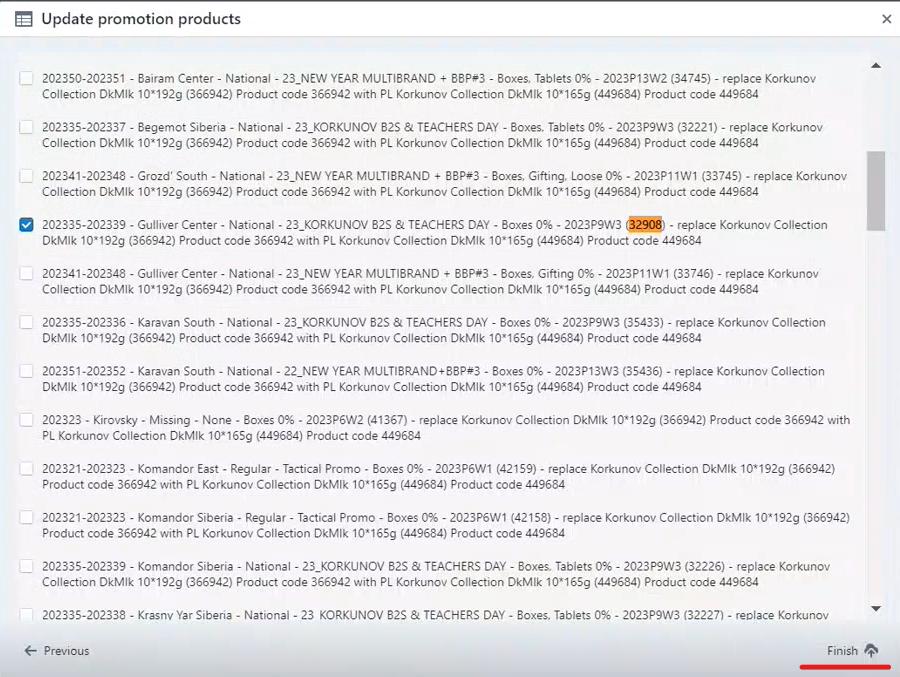The height and width of the screenshot is (677, 900).
Task: Click the Gulliver Center 202341-202348 row text
Action: click(x=430, y=281)
